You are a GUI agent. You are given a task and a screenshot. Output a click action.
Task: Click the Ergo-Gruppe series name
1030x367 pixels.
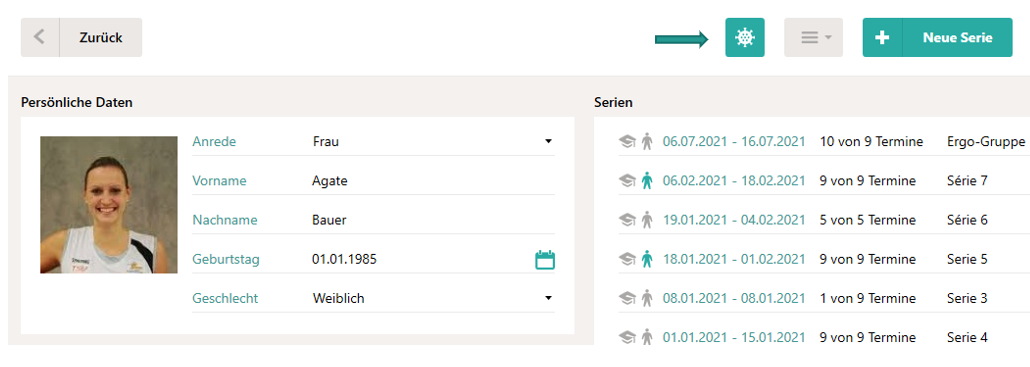pyautogui.click(x=986, y=141)
